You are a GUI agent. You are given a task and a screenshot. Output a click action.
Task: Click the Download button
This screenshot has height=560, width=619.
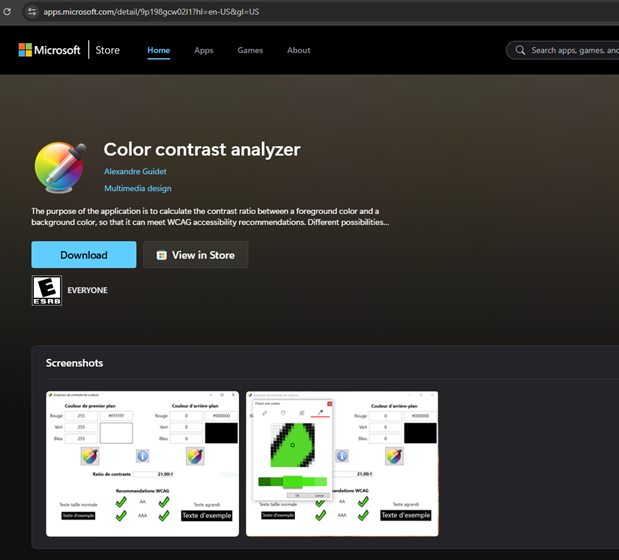[84, 255]
